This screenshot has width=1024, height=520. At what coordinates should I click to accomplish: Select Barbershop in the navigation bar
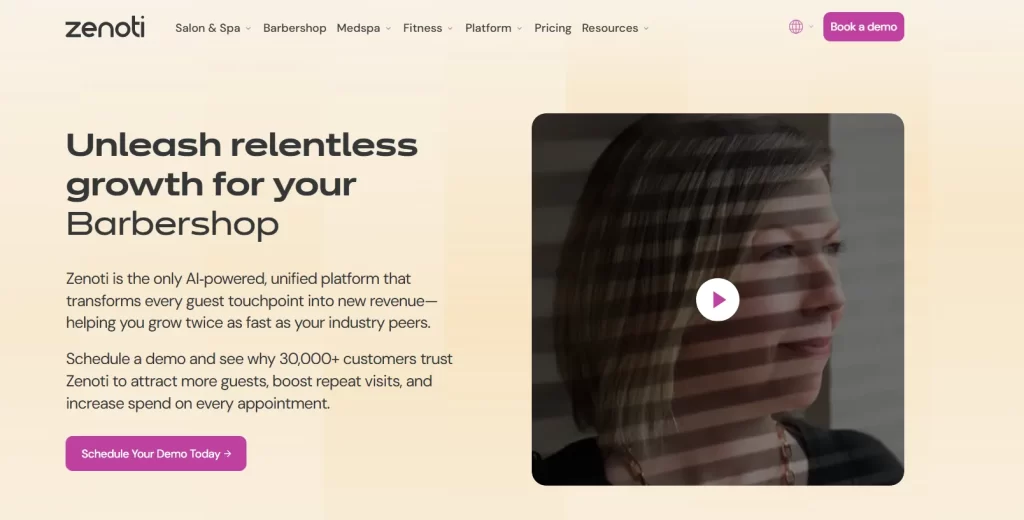(295, 28)
